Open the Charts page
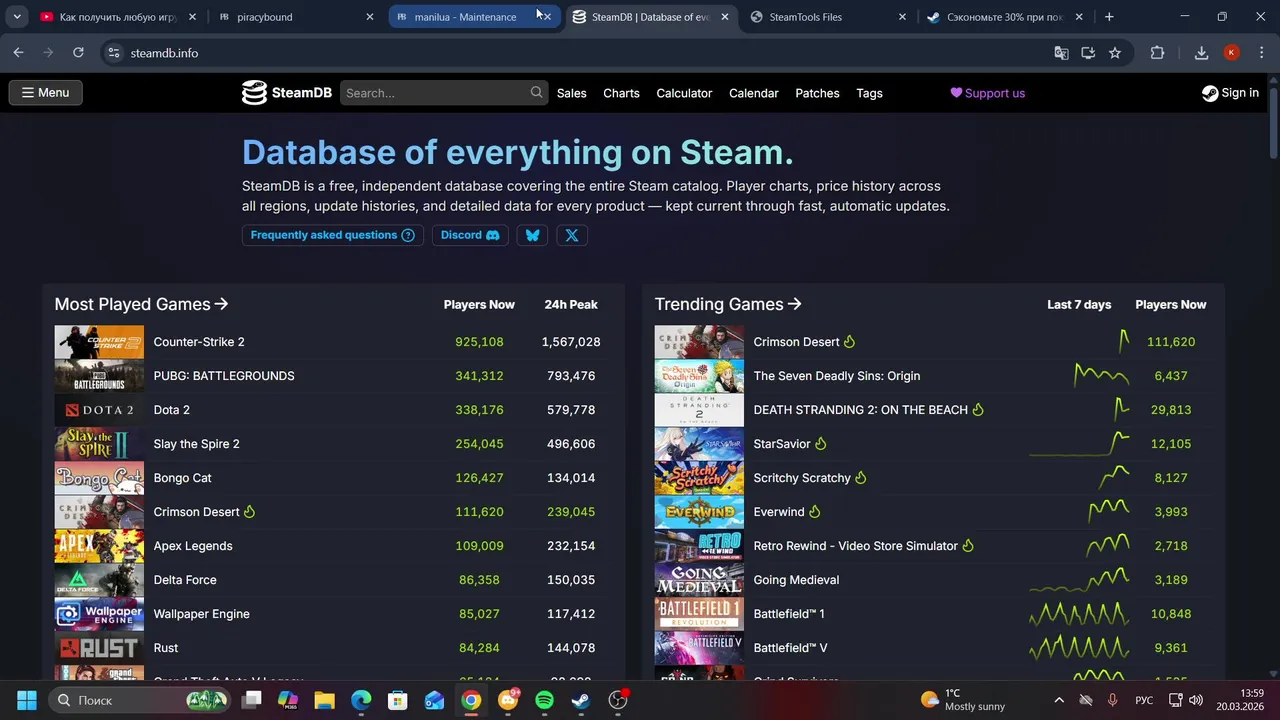Image resolution: width=1280 pixels, height=720 pixels. click(x=621, y=93)
